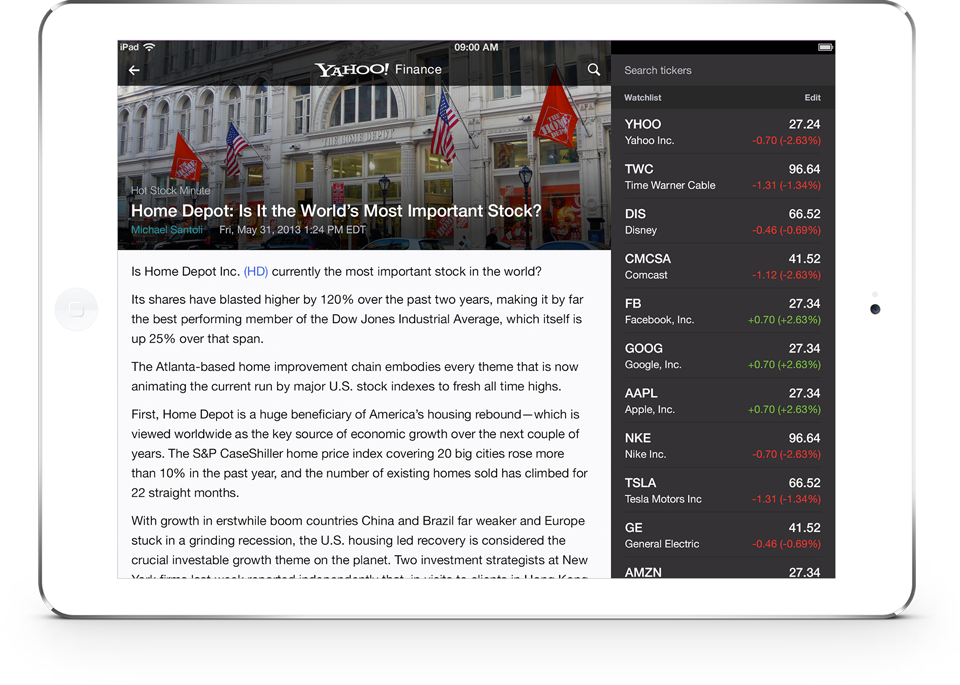Tap DIS price 66.52
The image size is (960, 685).
tap(804, 214)
